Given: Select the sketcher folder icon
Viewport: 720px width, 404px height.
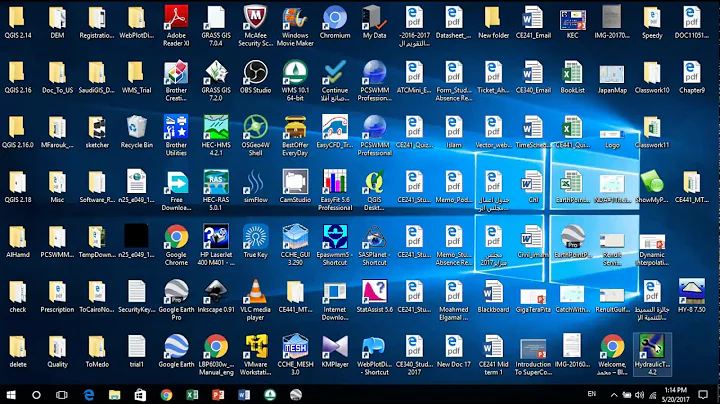Looking at the screenshot, I should pos(97,132).
